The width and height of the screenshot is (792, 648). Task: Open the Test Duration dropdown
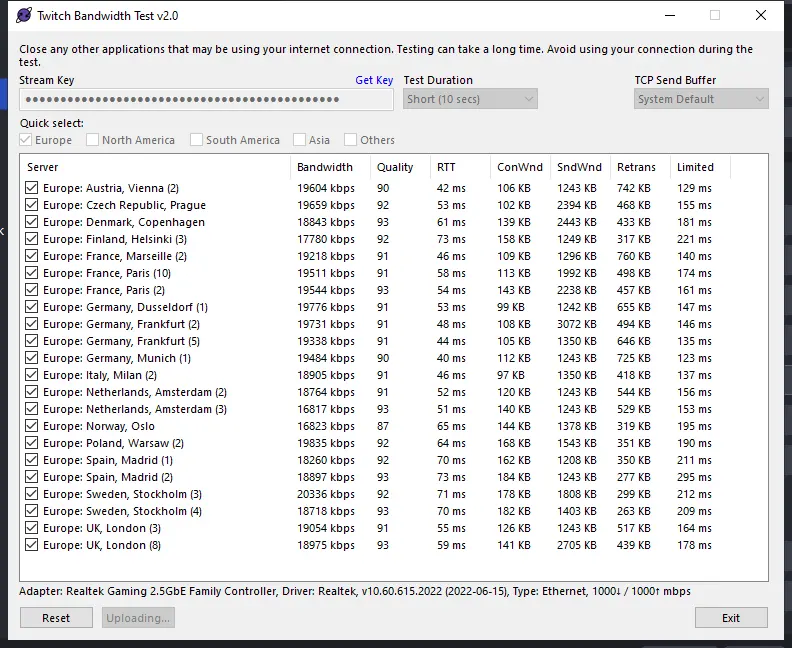(470, 99)
